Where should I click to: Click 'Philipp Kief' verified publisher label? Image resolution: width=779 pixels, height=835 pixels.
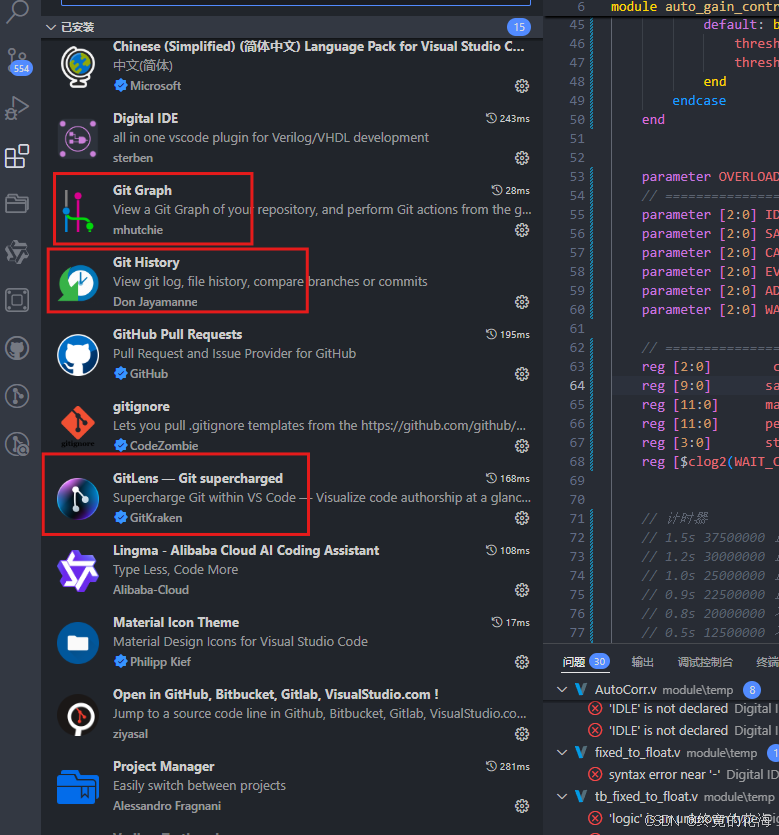pyautogui.click(x=160, y=662)
